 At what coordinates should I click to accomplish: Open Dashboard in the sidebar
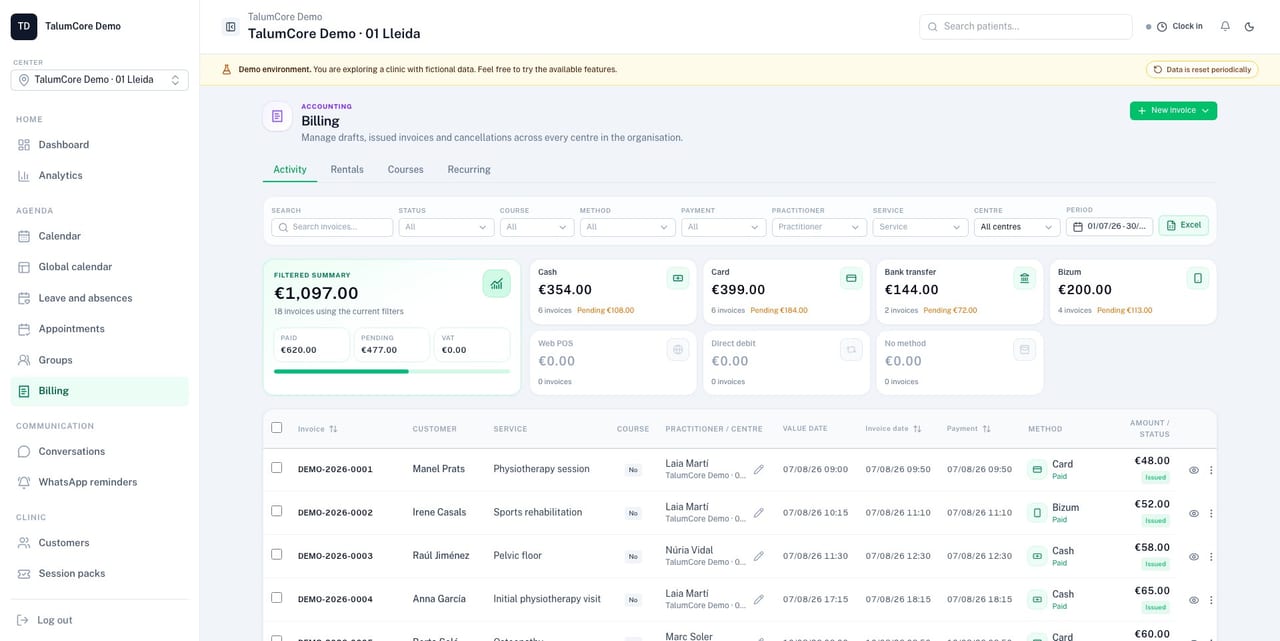[100, 145]
